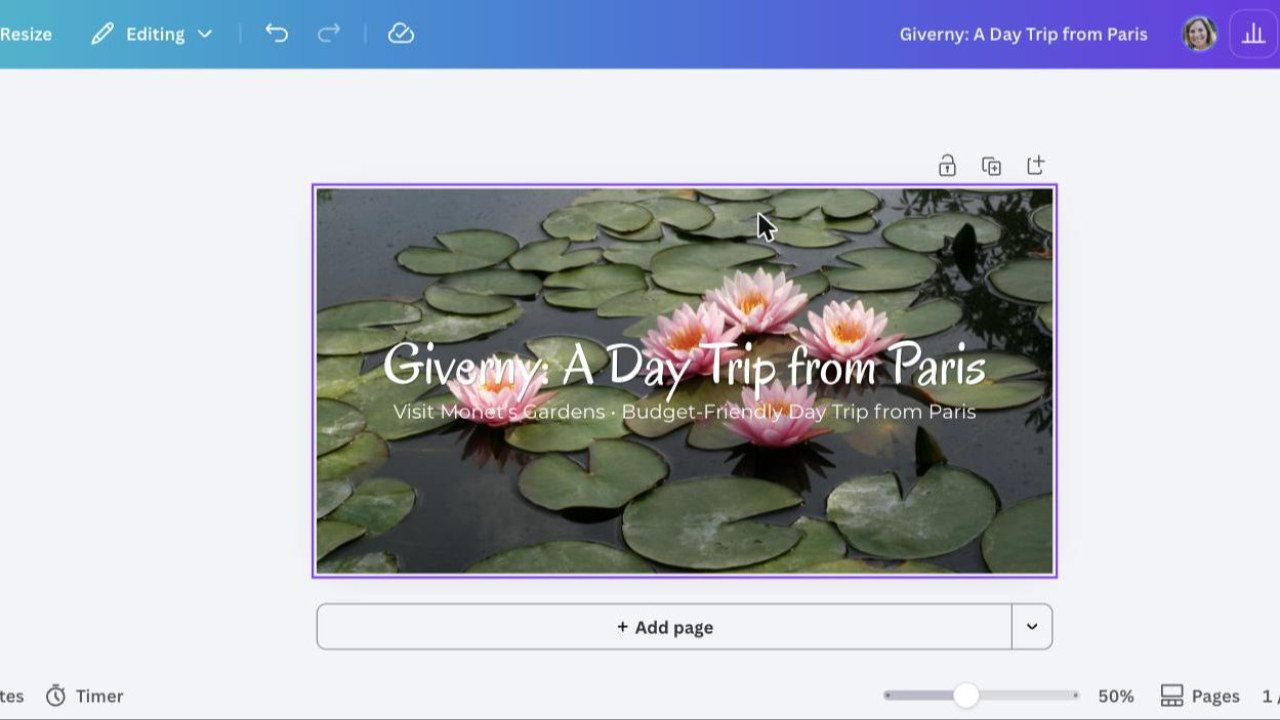Open the analytics bar chart button

click(1253, 34)
